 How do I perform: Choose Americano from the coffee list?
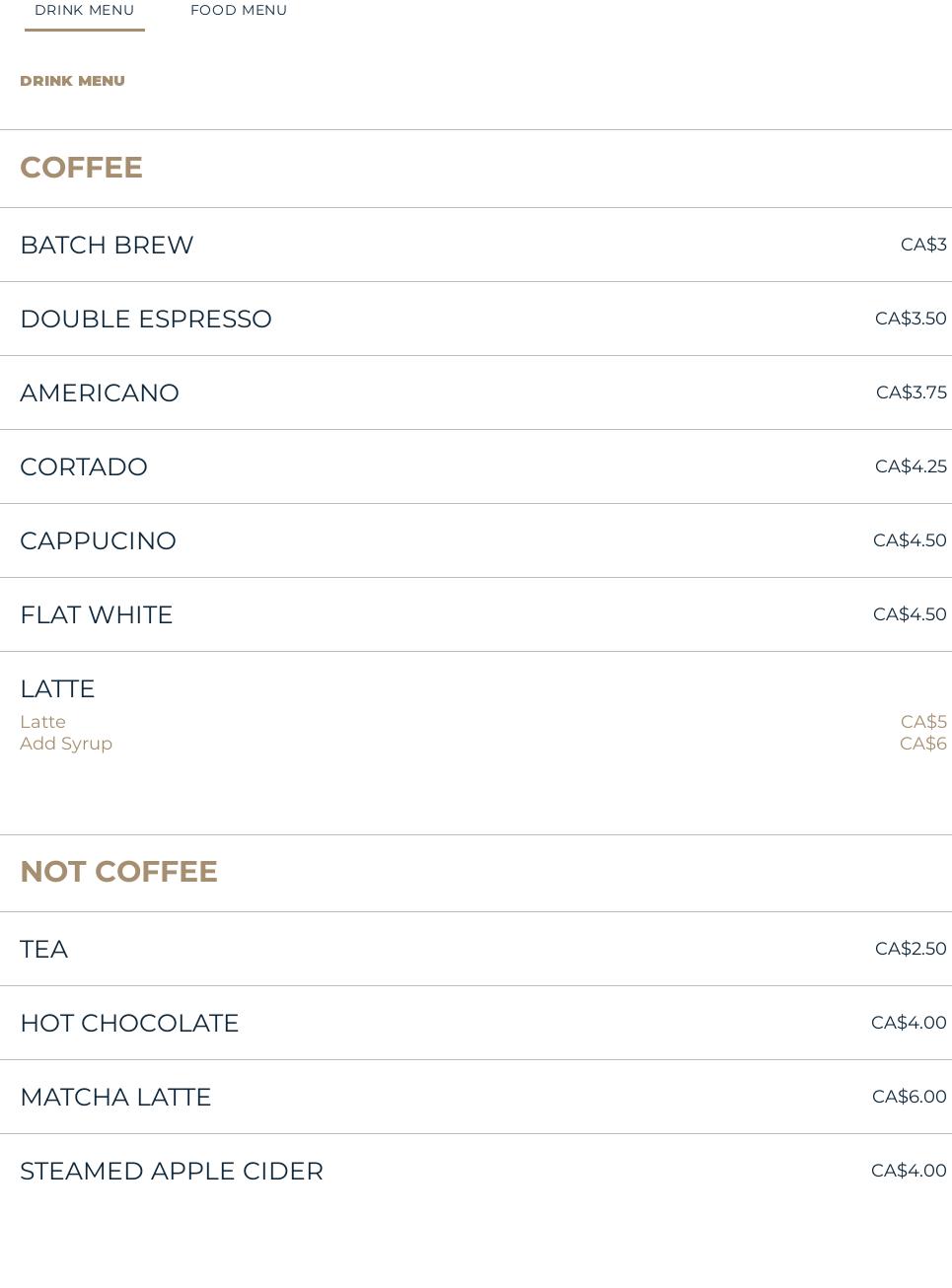click(100, 393)
